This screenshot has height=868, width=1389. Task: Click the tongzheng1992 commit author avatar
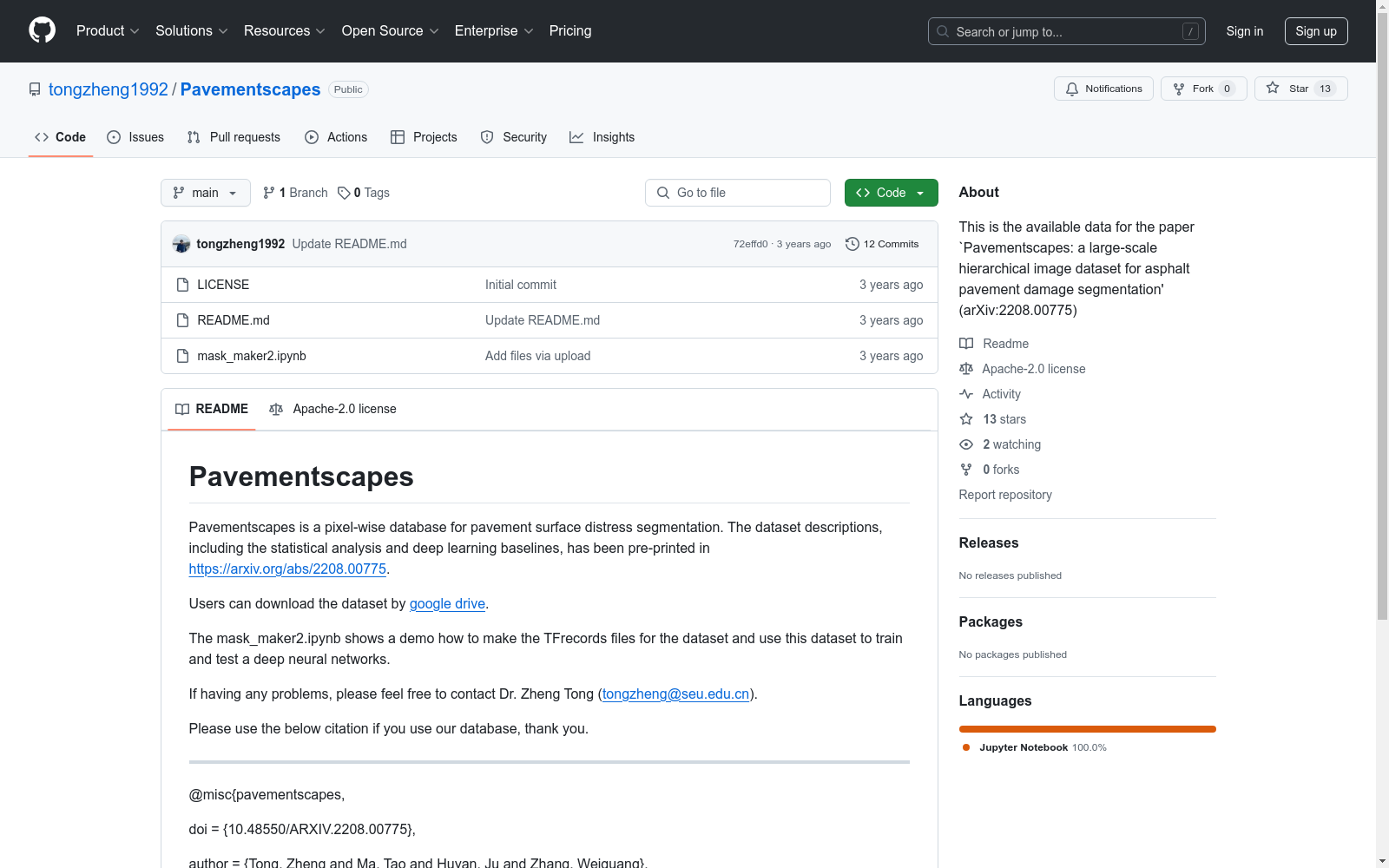click(x=181, y=244)
